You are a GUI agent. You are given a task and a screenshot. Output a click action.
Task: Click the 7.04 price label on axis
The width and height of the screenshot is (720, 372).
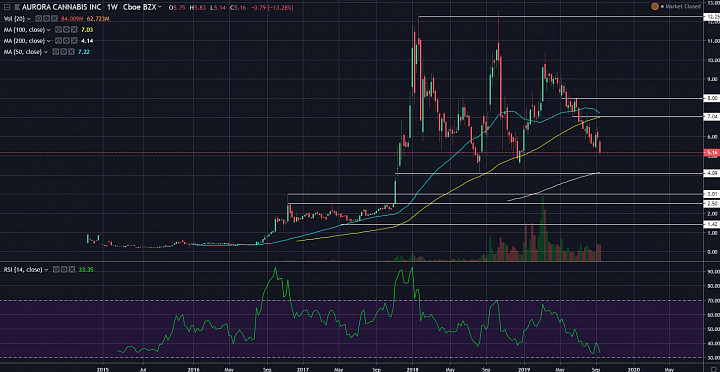[712, 117]
